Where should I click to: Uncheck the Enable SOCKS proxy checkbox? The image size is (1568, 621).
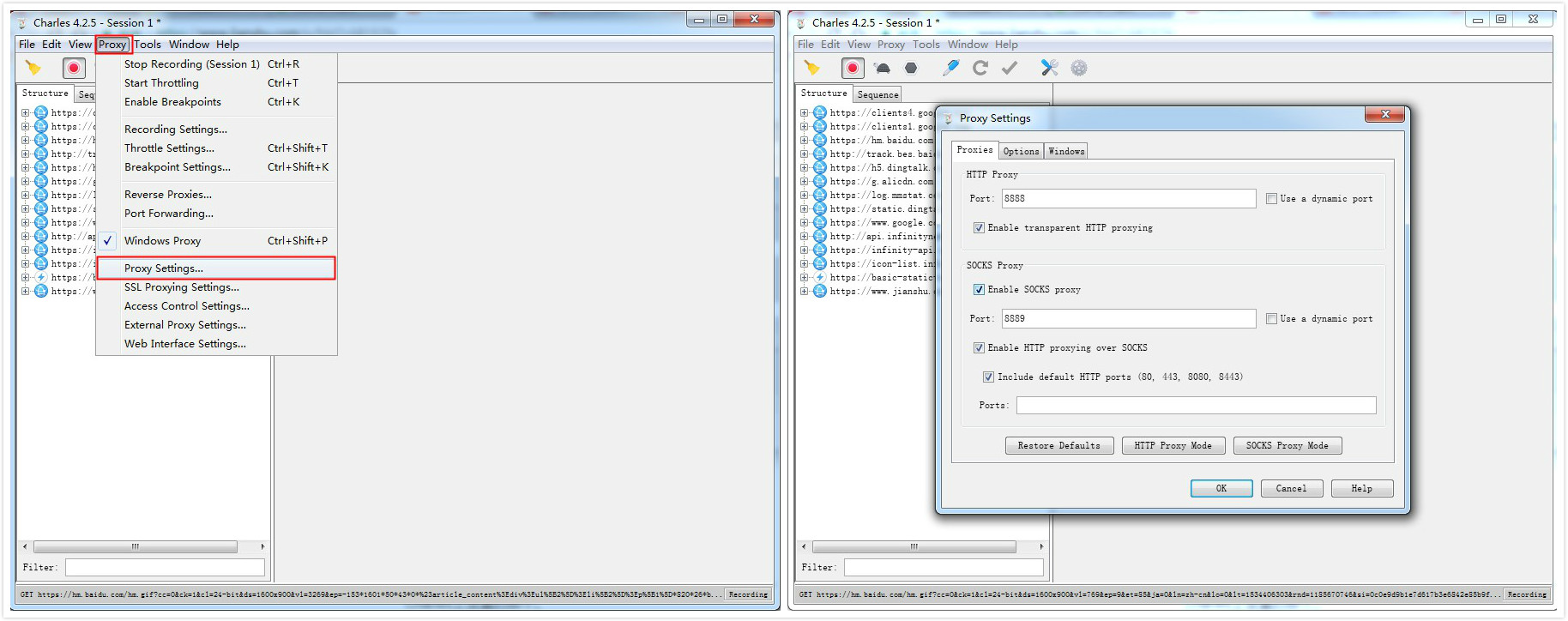[x=979, y=290]
